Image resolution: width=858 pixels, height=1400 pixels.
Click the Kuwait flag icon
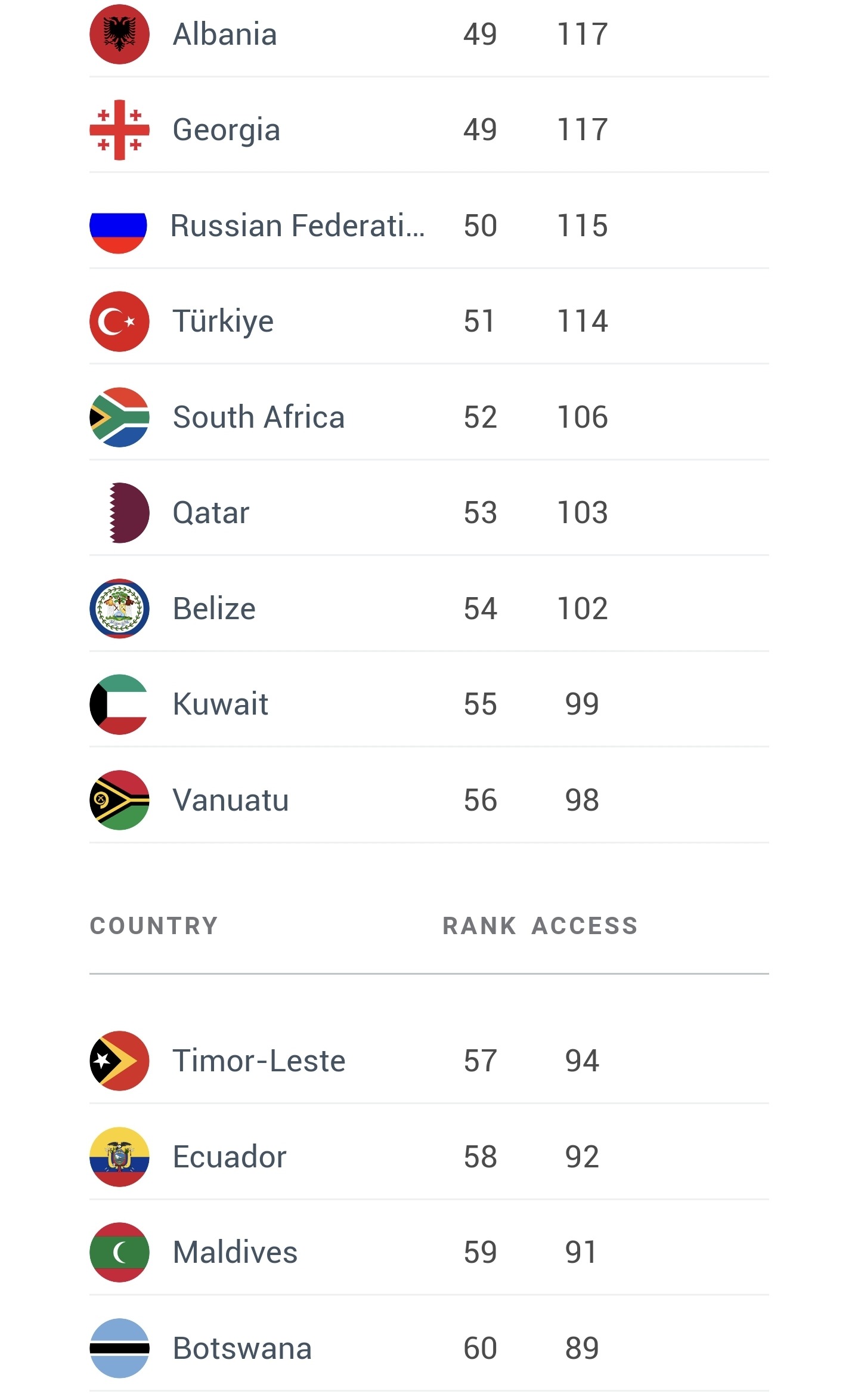(x=119, y=704)
